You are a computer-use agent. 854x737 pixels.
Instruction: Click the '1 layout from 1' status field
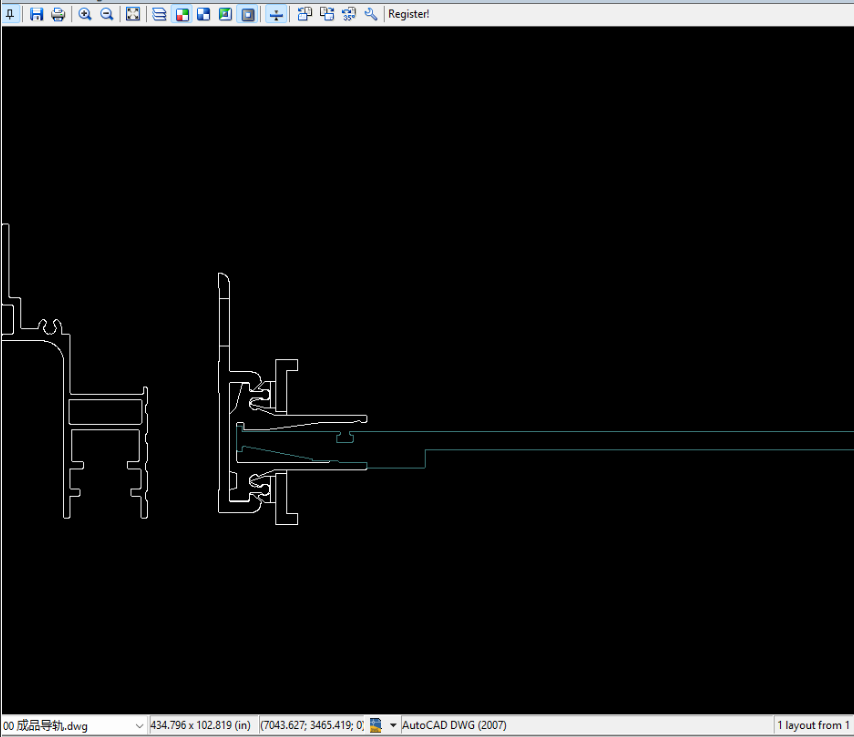812,725
